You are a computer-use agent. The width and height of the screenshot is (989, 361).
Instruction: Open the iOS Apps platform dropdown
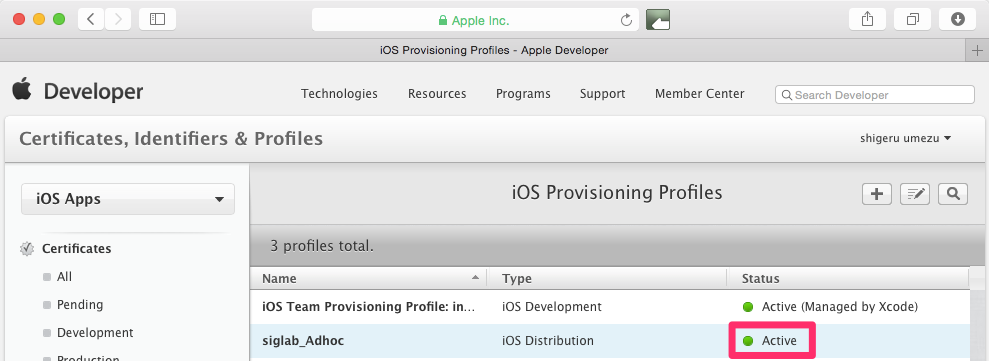click(x=128, y=199)
